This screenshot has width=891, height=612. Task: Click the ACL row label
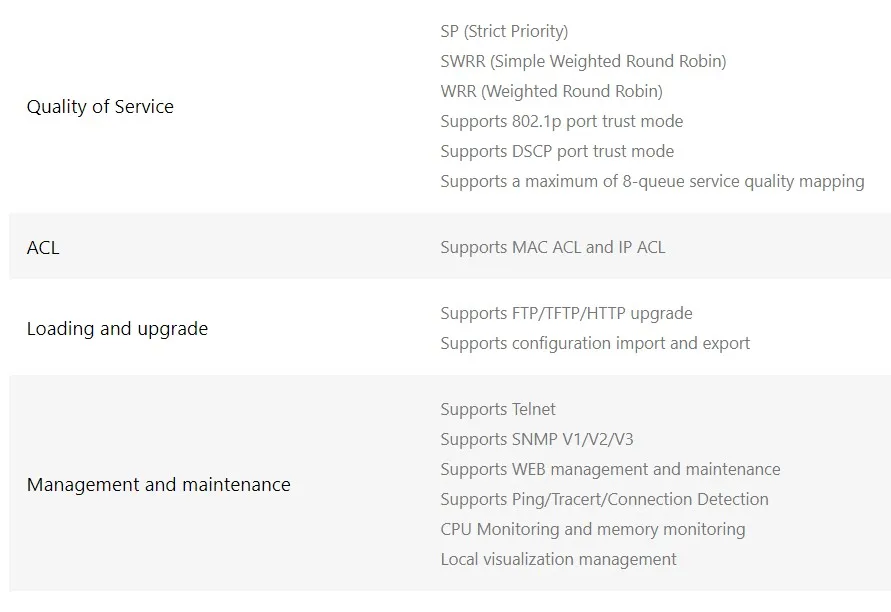[x=43, y=248]
